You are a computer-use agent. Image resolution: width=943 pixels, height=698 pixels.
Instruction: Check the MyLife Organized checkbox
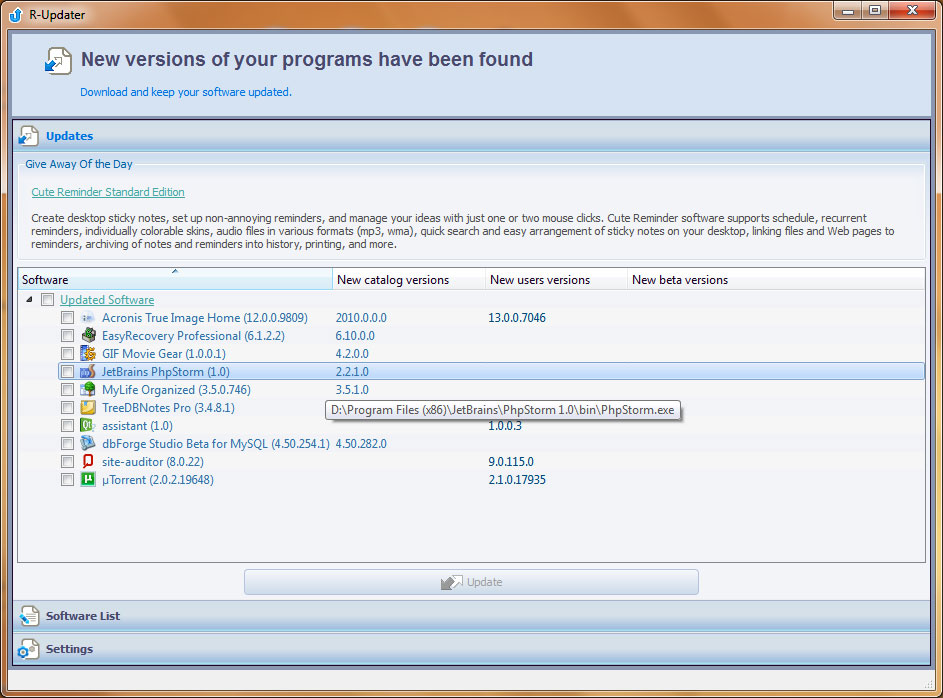(x=67, y=390)
